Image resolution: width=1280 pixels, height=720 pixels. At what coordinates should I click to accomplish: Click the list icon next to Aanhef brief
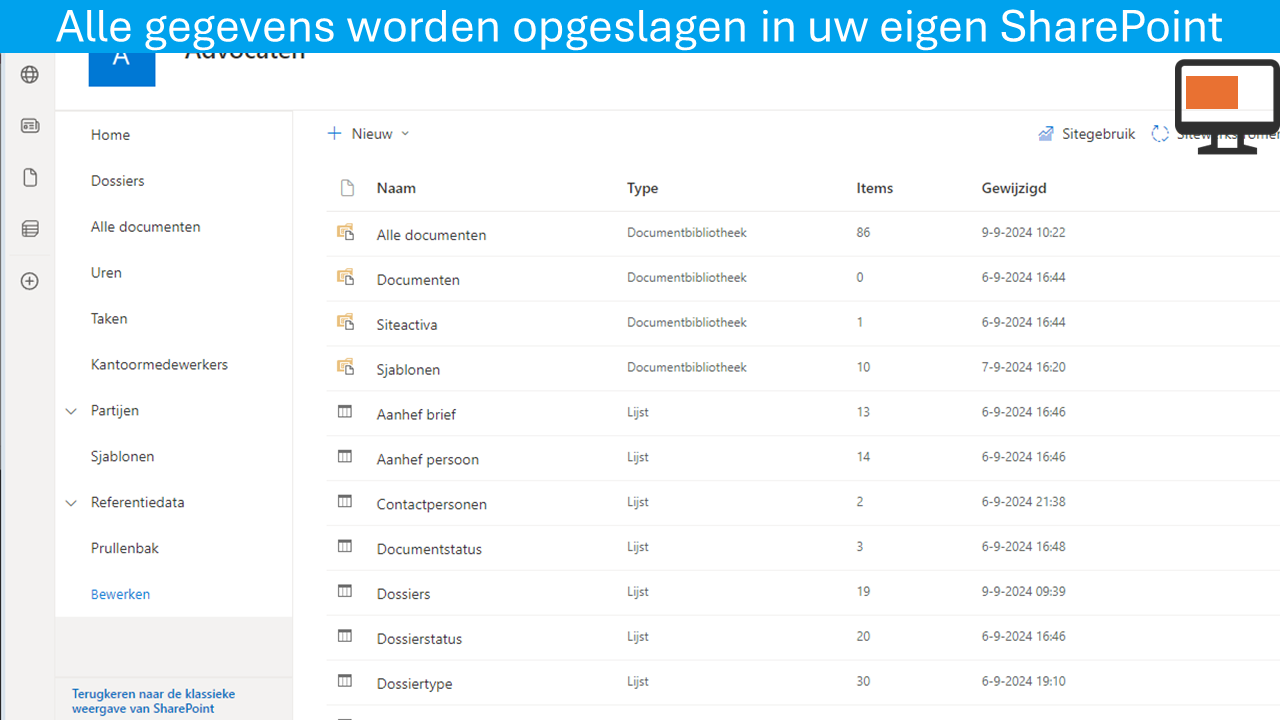coord(345,412)
